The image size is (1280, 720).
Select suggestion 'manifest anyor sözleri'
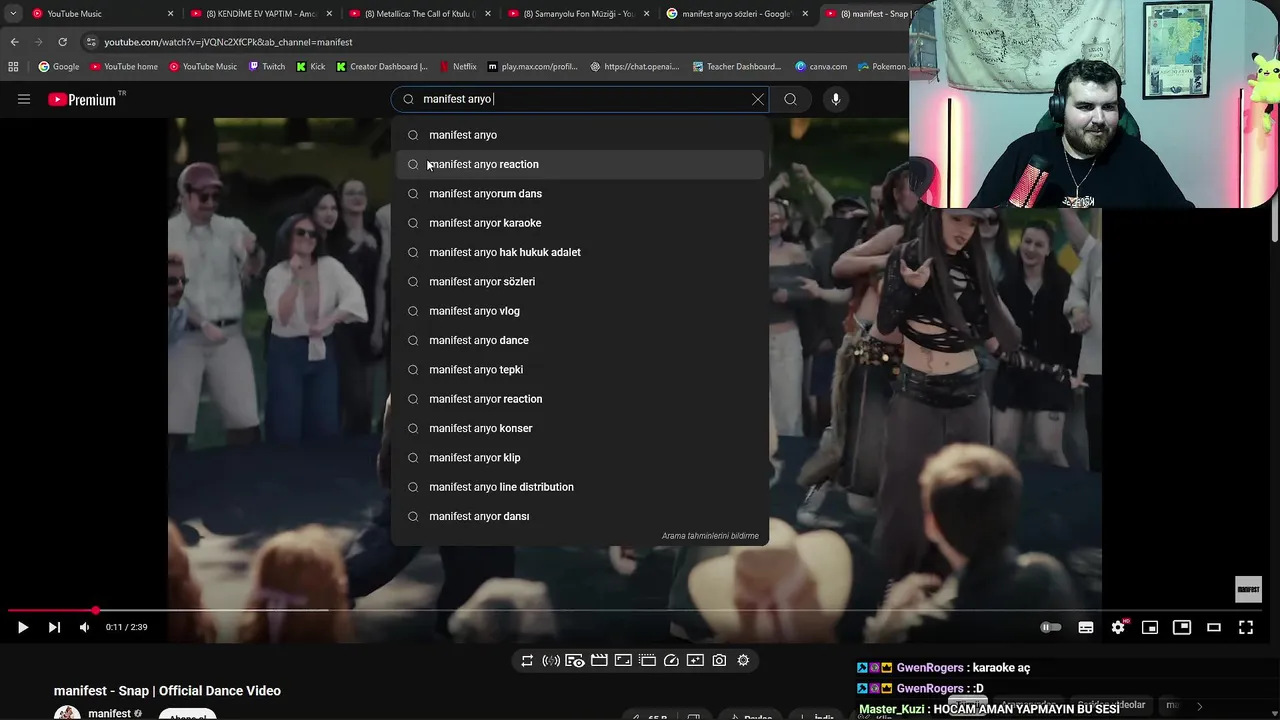[x=580, y=282]
